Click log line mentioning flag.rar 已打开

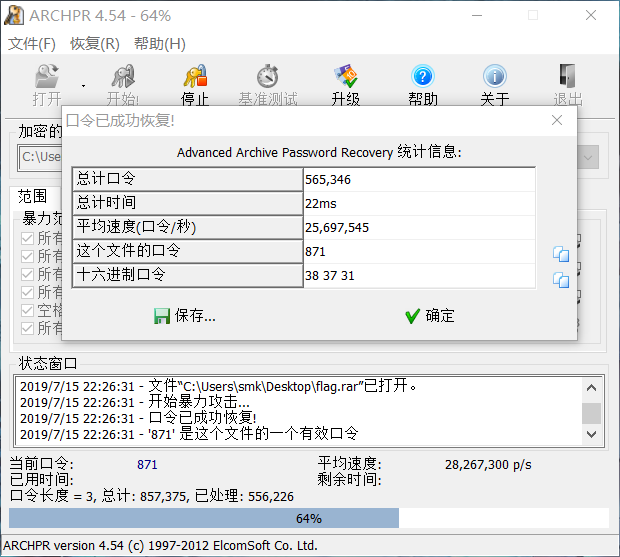[x=219, y=386]
